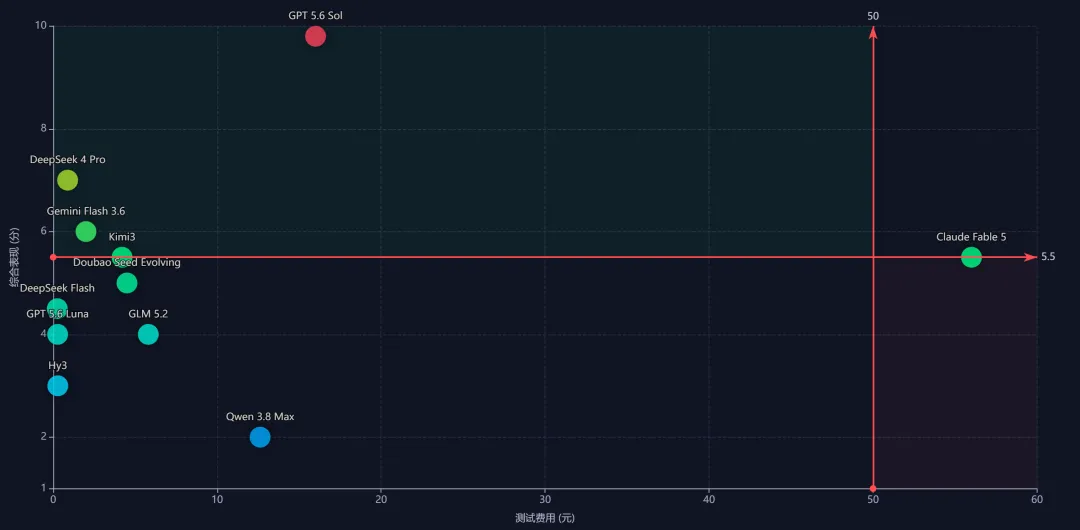Click the 'Hy3' label text
The height and width of the screenshot is (530, 1080).
coord(58,365)
